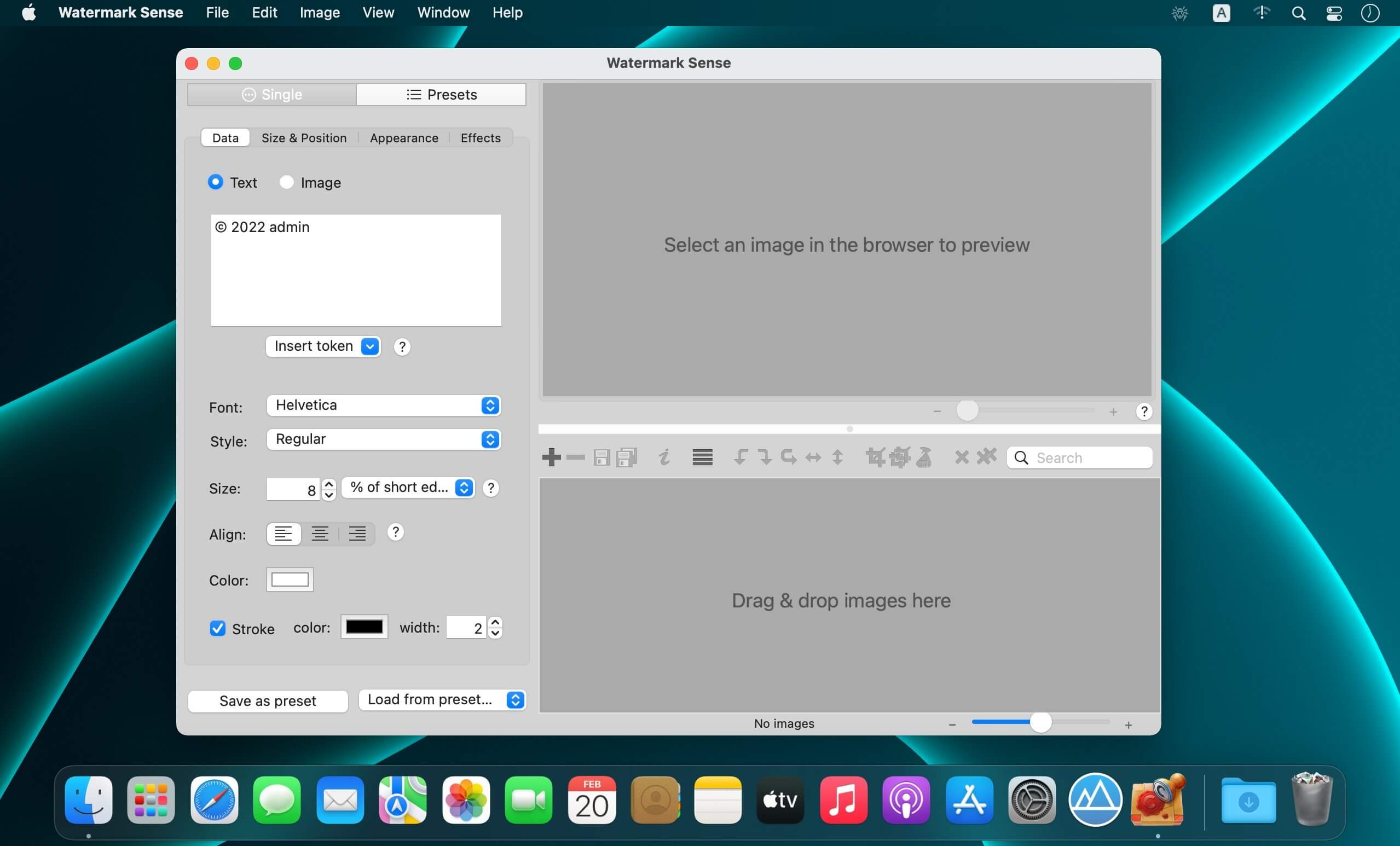
Task: Open help for text alignment
Action: (x=396, y=532)
